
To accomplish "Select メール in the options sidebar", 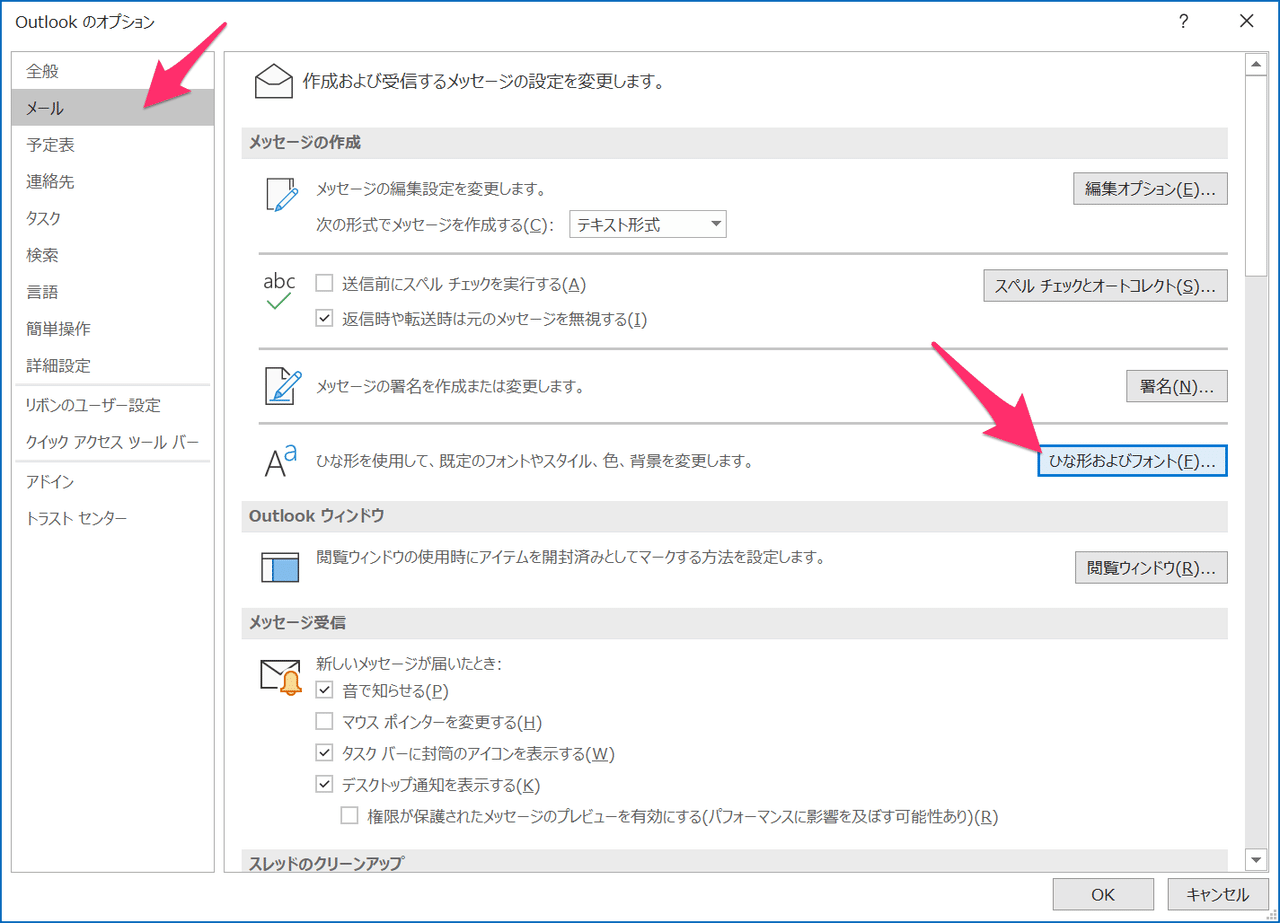I will (x=113, y=108).
